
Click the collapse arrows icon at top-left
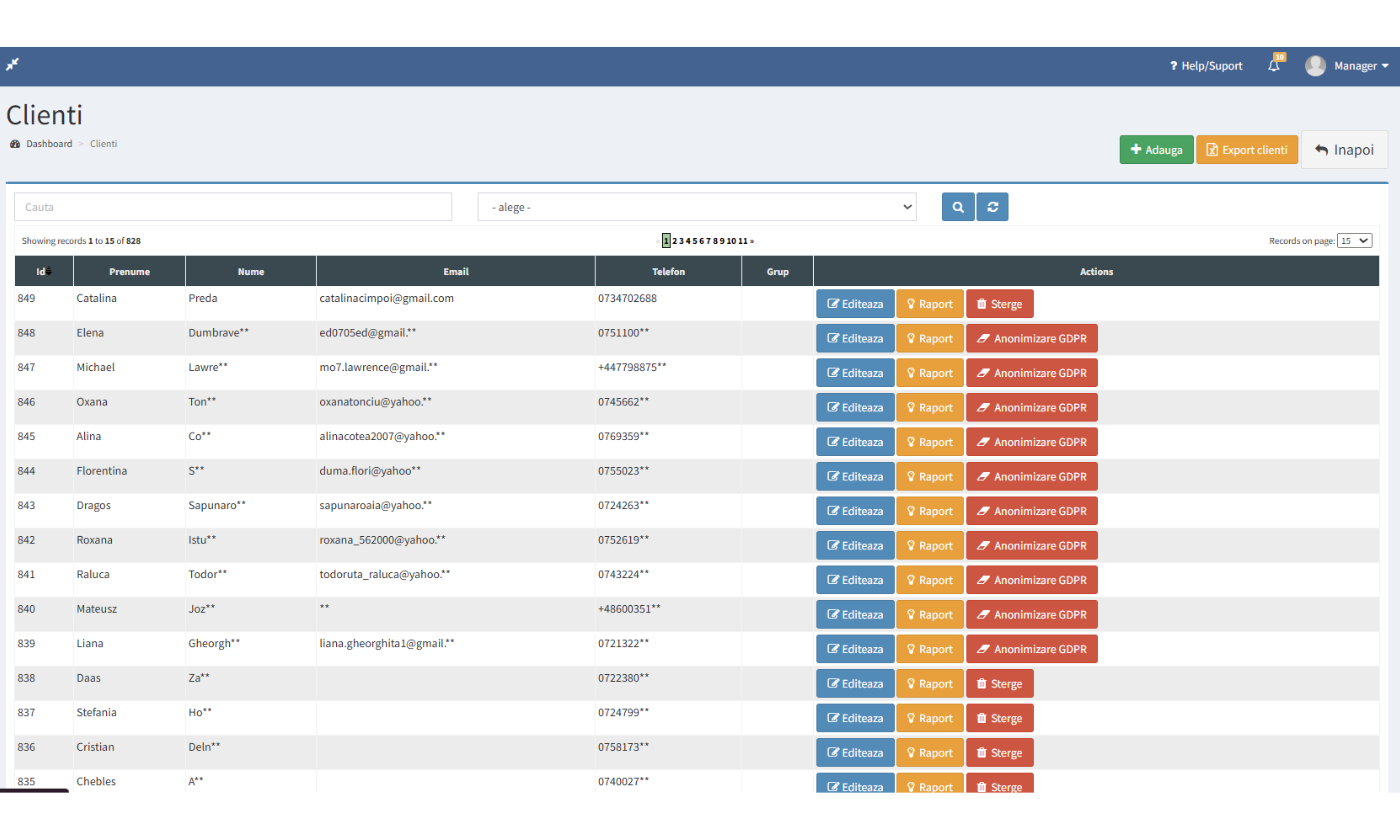click(x=12, y=65)
